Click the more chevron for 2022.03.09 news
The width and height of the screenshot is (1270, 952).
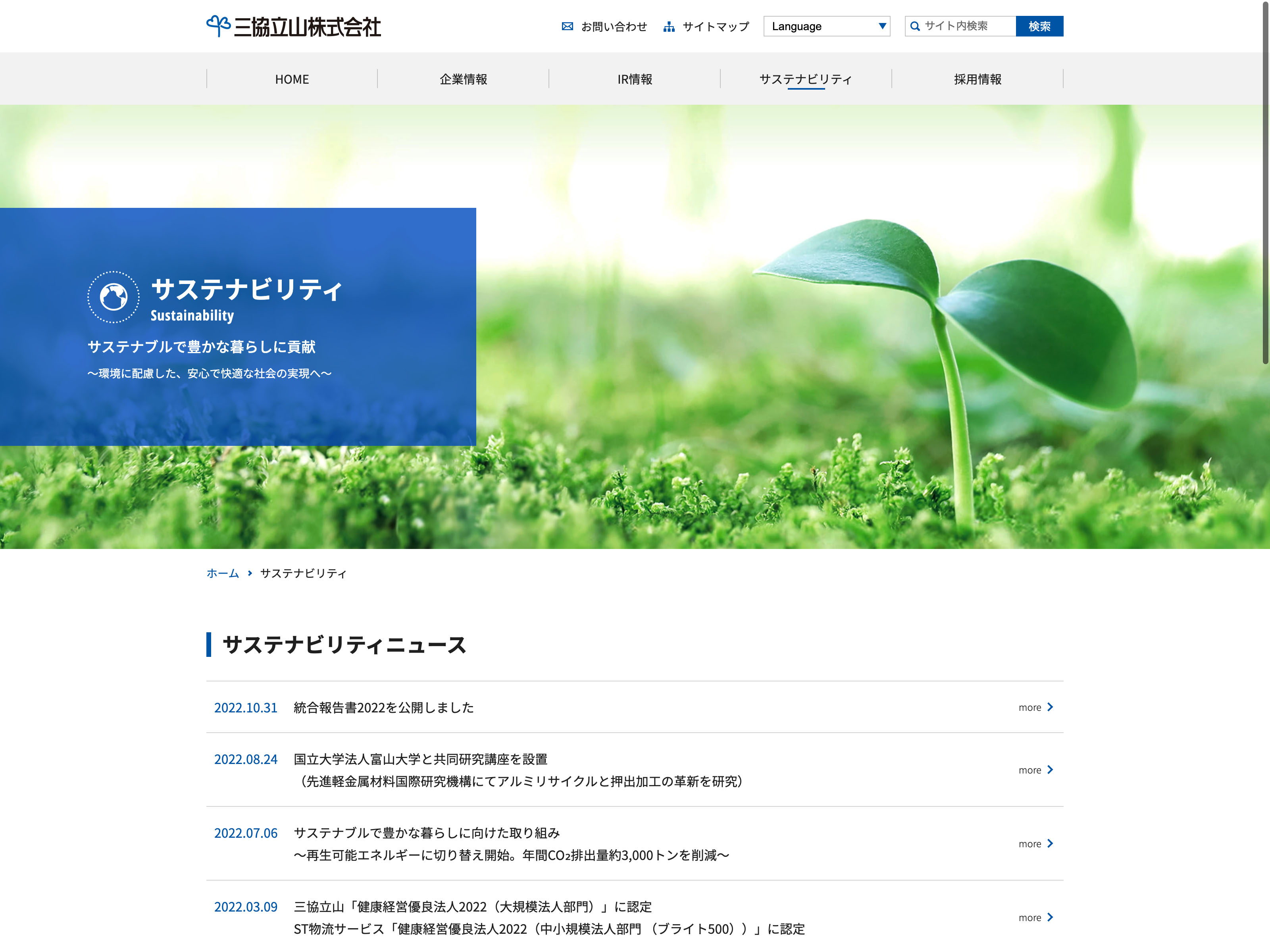(x=1050, y=917)
